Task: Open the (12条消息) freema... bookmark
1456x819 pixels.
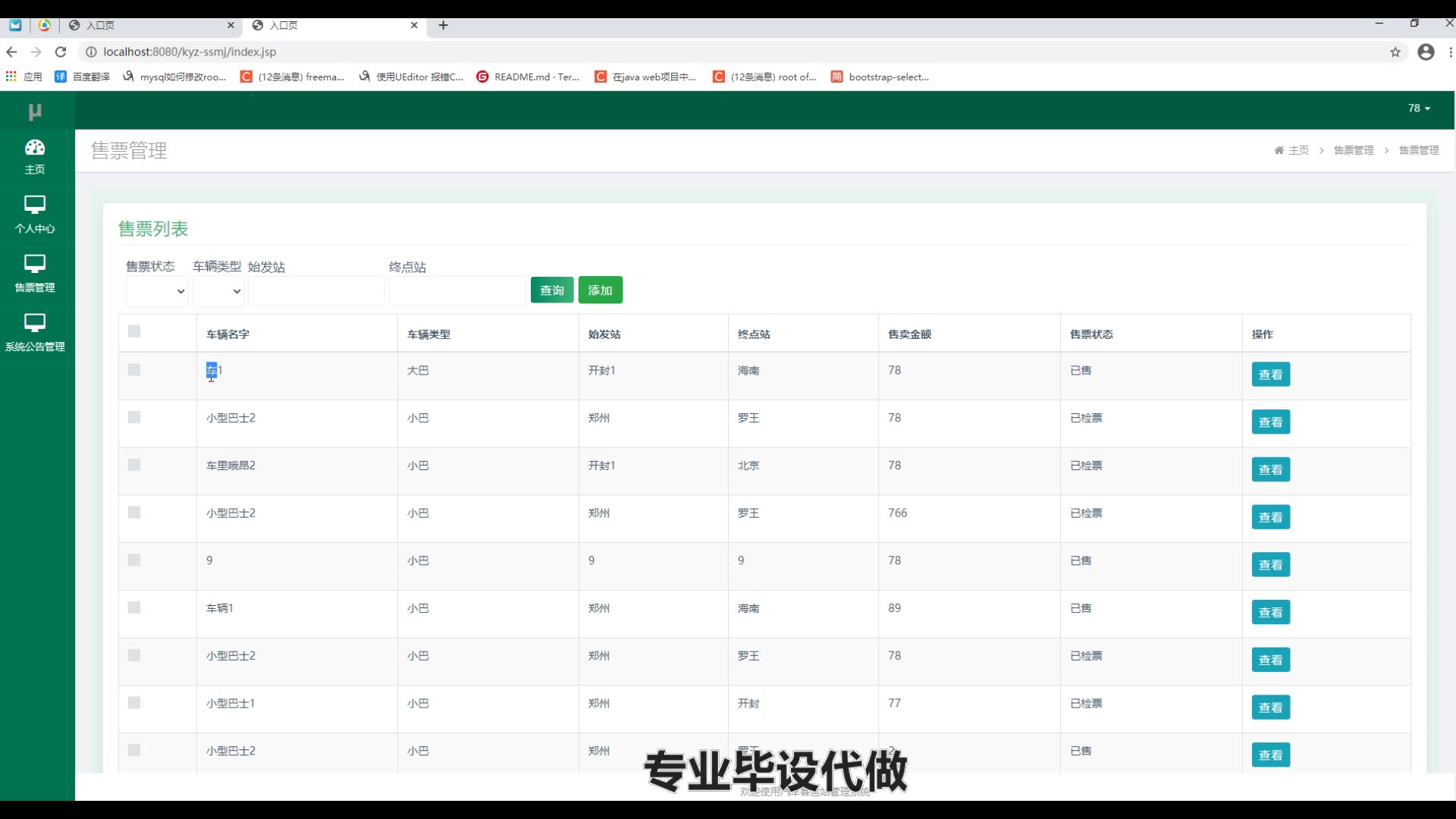Action: click(x=292, y=77)
